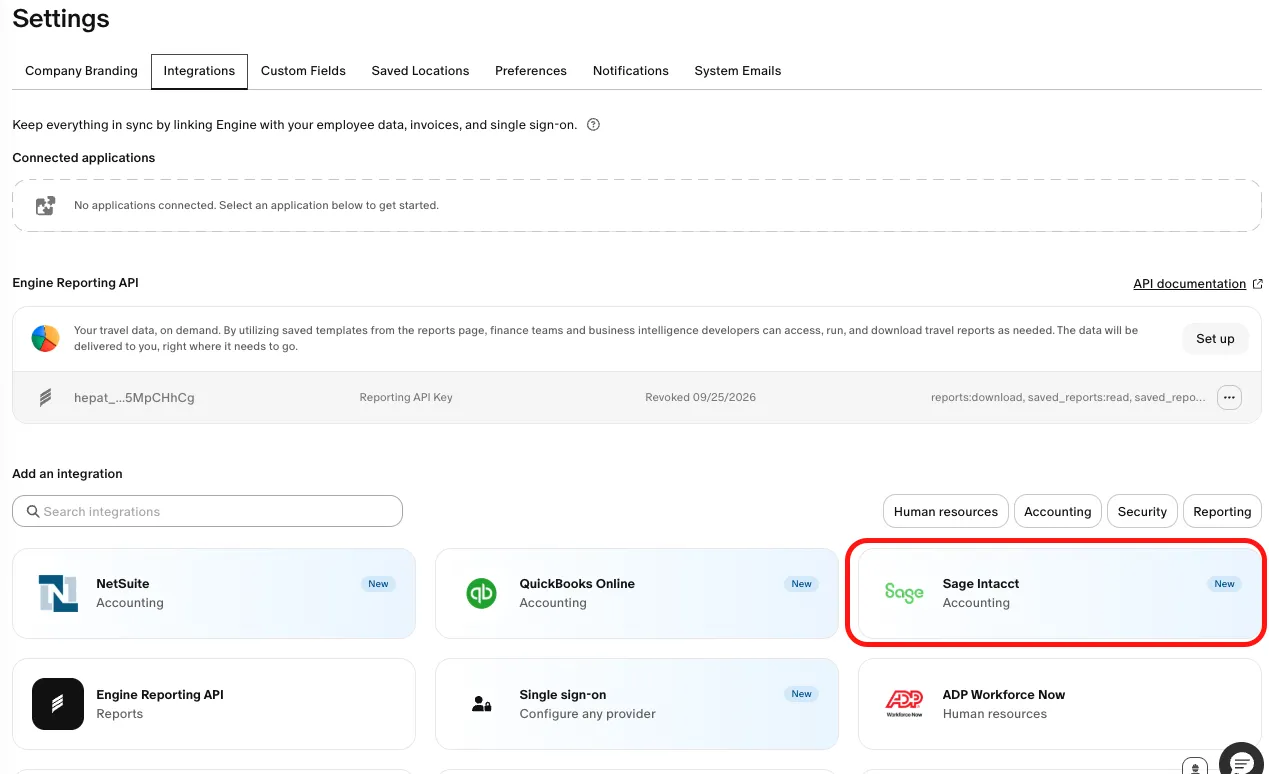This screenshot has width=1269, height=774.
Task: Go to the Preferences tab
Action: 531,71
